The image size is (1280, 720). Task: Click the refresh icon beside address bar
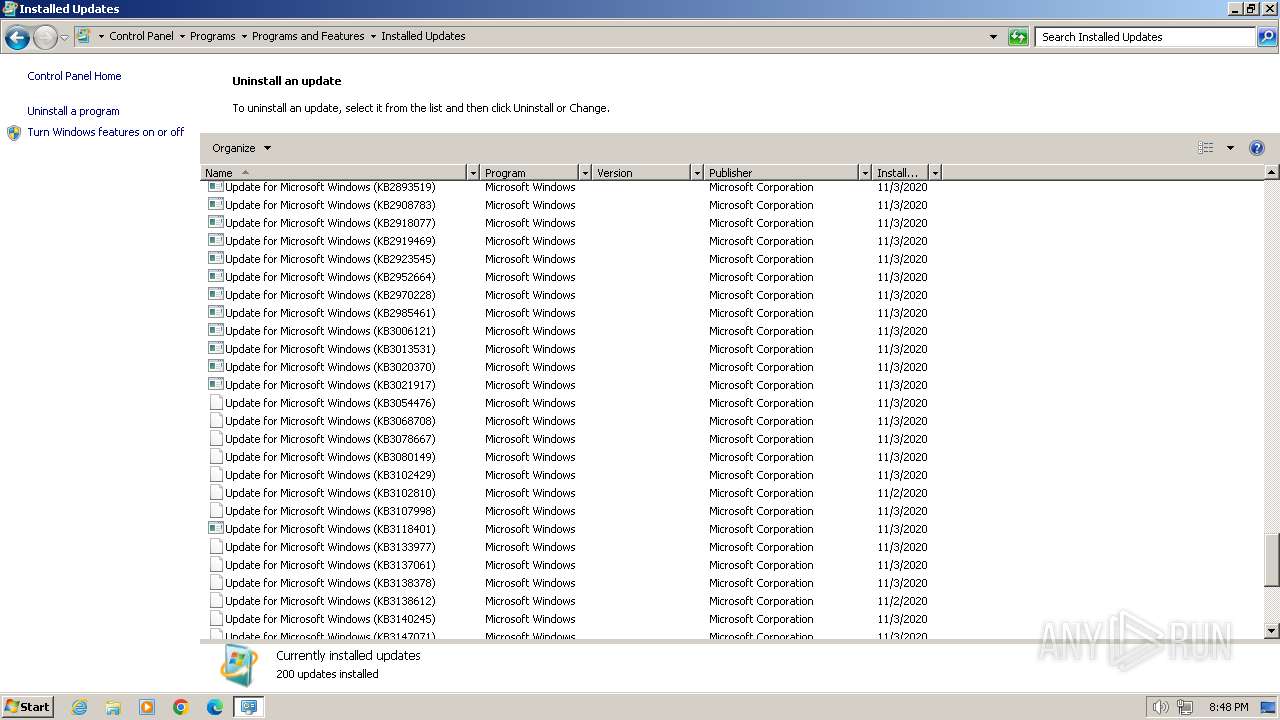pyautogui.click(x=1018, y=37)
